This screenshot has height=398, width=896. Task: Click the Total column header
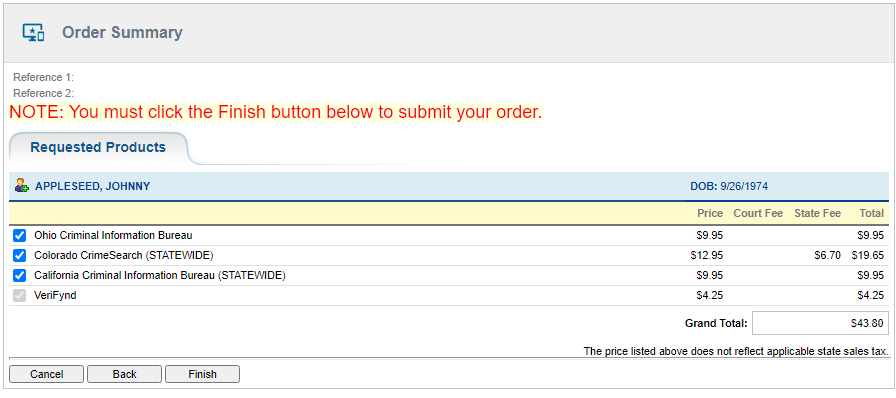click(x=871, y=213)
